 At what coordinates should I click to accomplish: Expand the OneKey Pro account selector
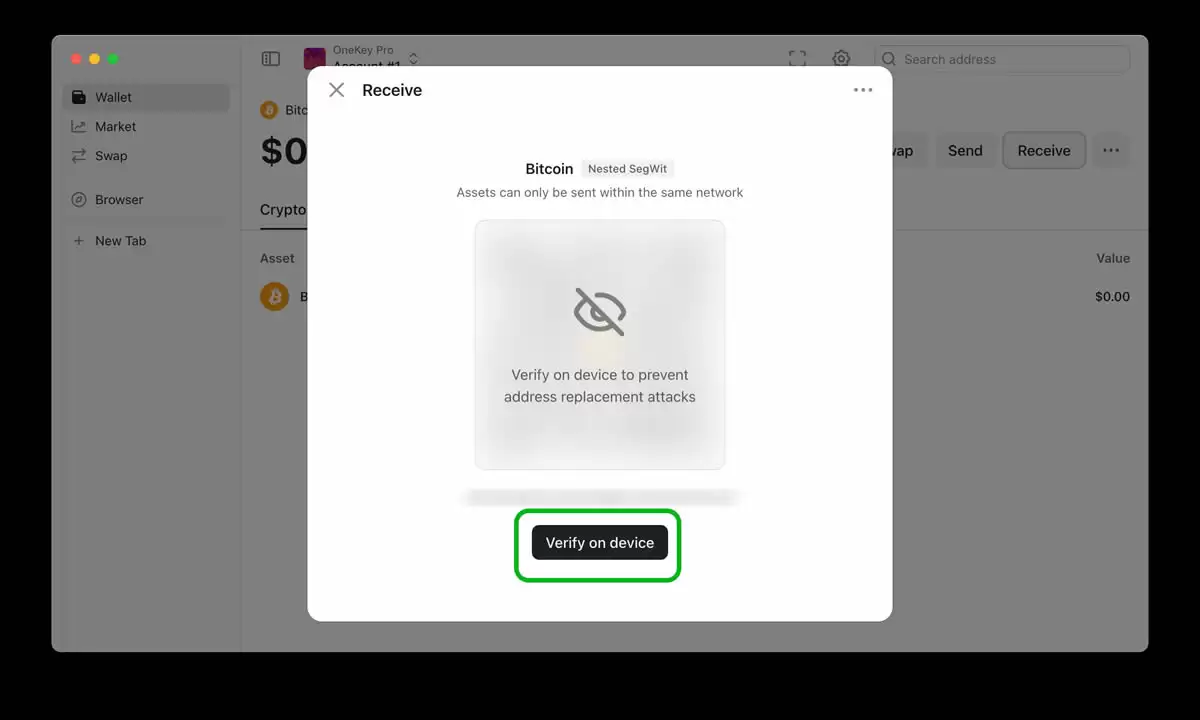pos(362,57)
